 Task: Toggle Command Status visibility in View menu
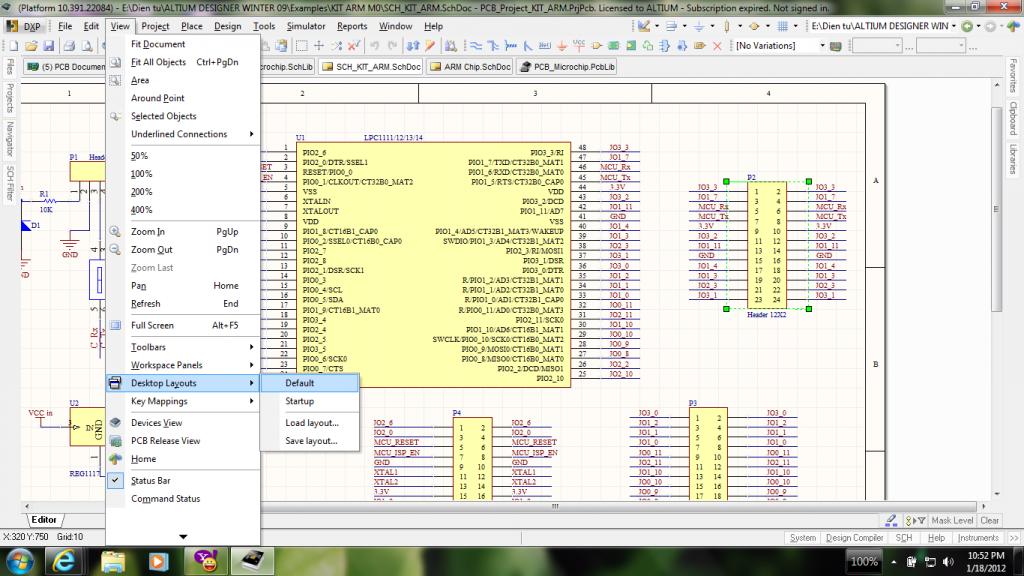pos(165,499)
